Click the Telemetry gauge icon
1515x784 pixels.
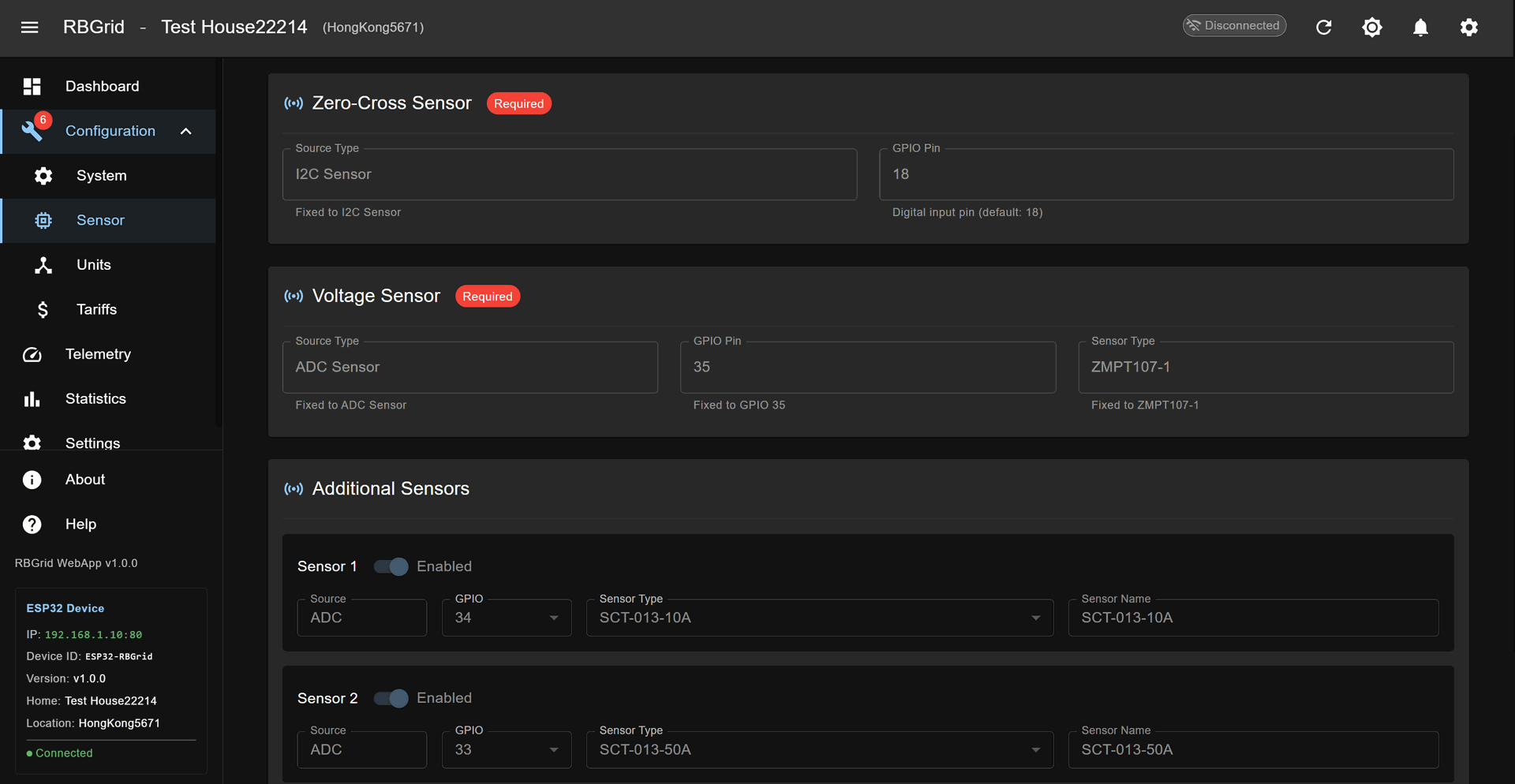[x=32, y=355]
